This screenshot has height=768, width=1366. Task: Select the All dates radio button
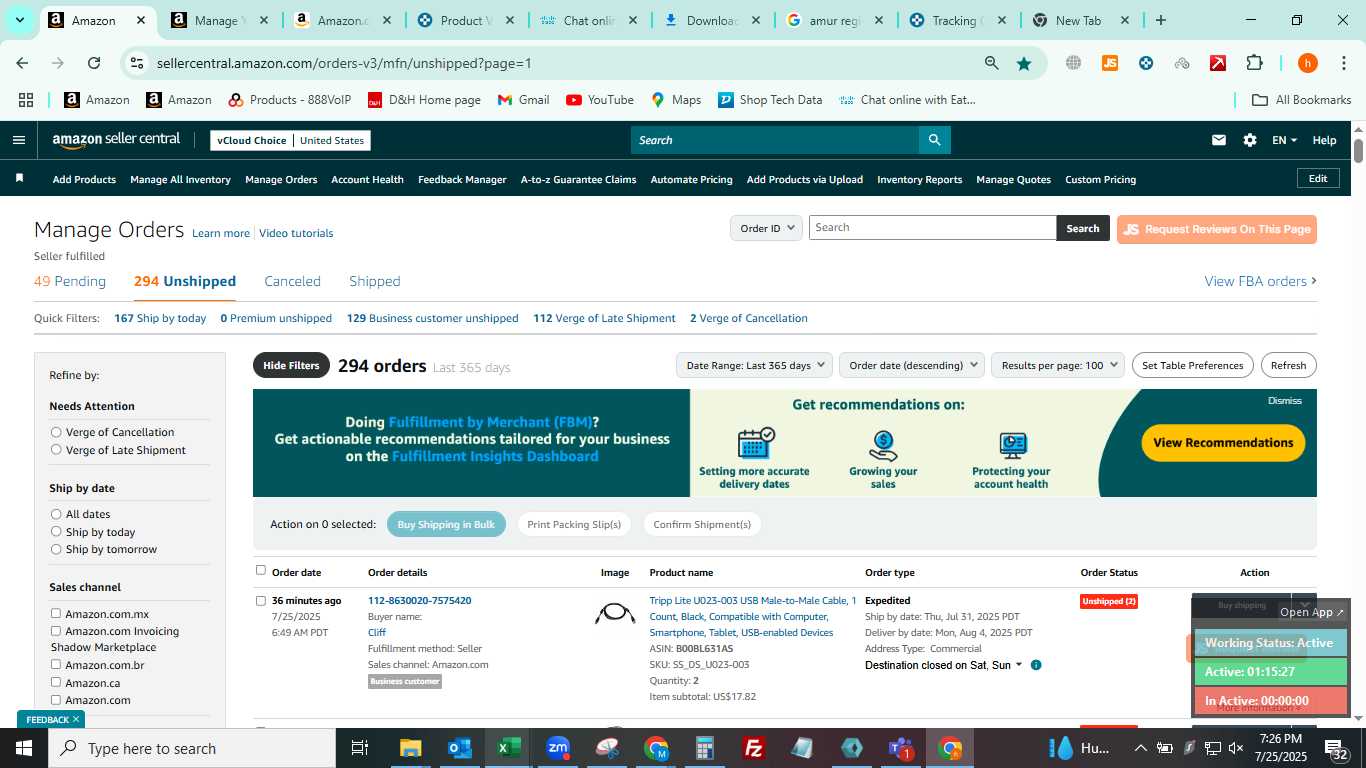[56, 514]
